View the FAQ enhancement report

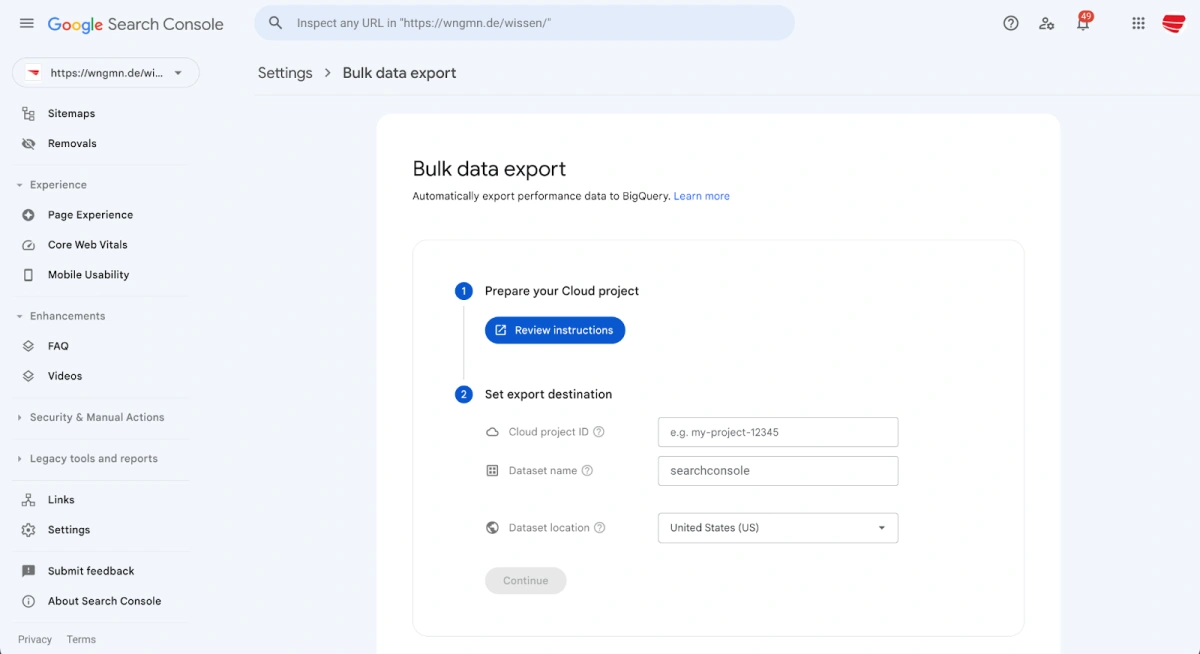click(59, 345)
